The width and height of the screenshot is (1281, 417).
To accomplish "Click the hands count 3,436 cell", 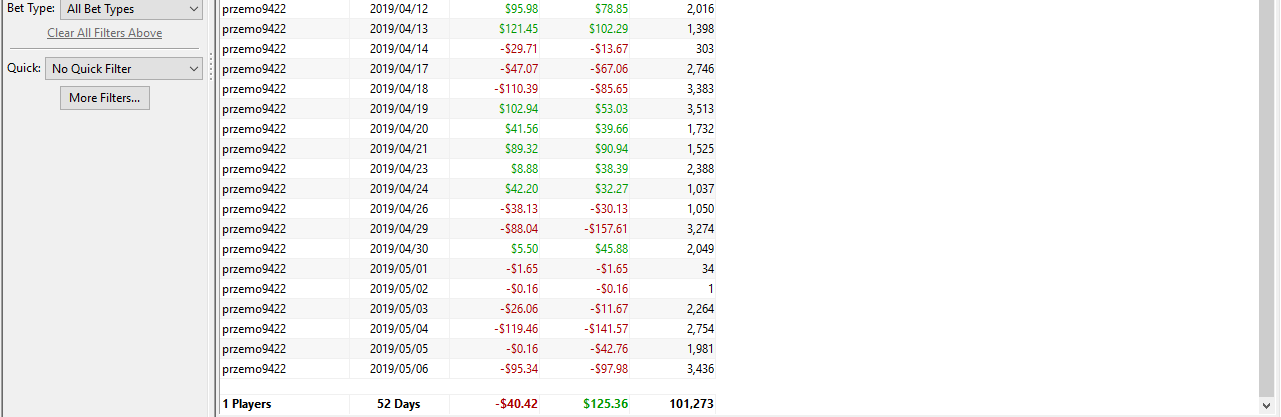I will point(694,369).
